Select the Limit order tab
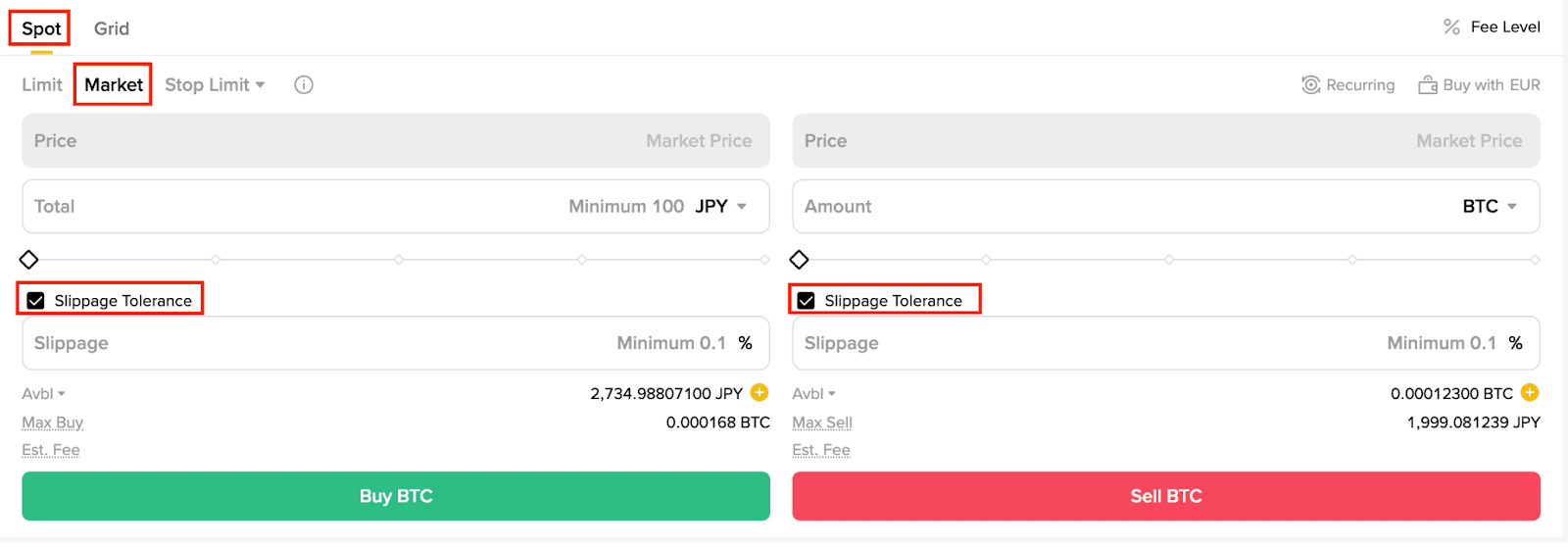Viewport: 1568px width, 547px height. (42, 85)
